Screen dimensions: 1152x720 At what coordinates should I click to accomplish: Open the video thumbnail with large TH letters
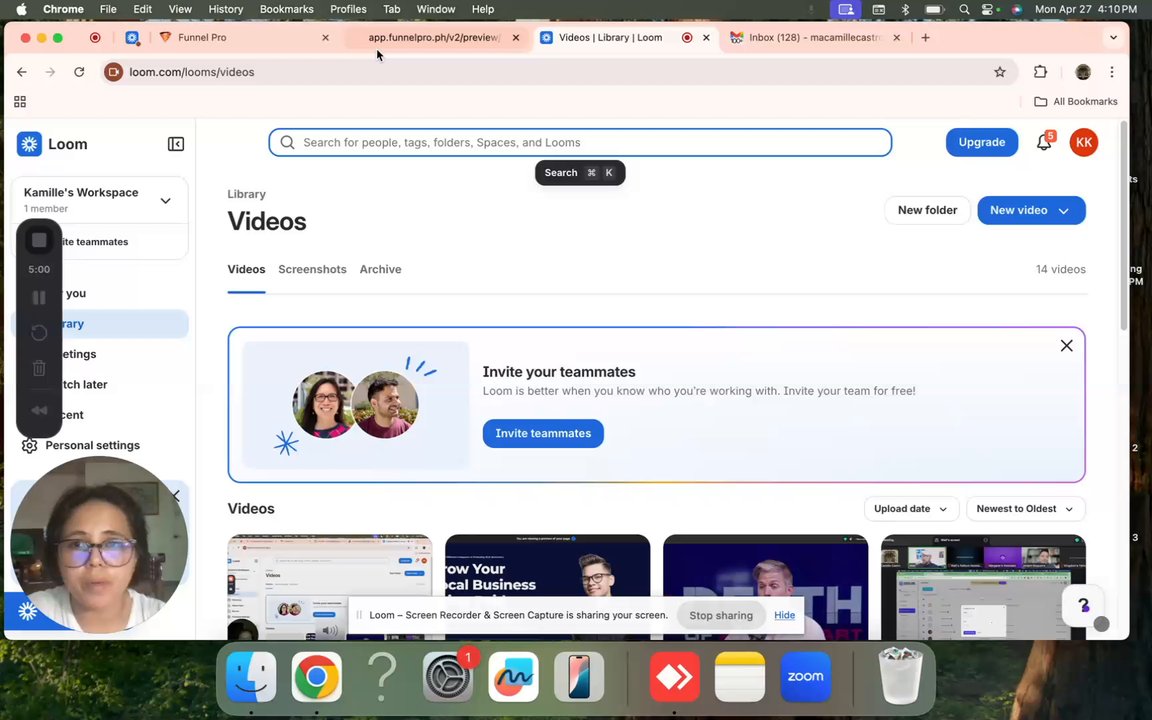[x=766, y=586]
